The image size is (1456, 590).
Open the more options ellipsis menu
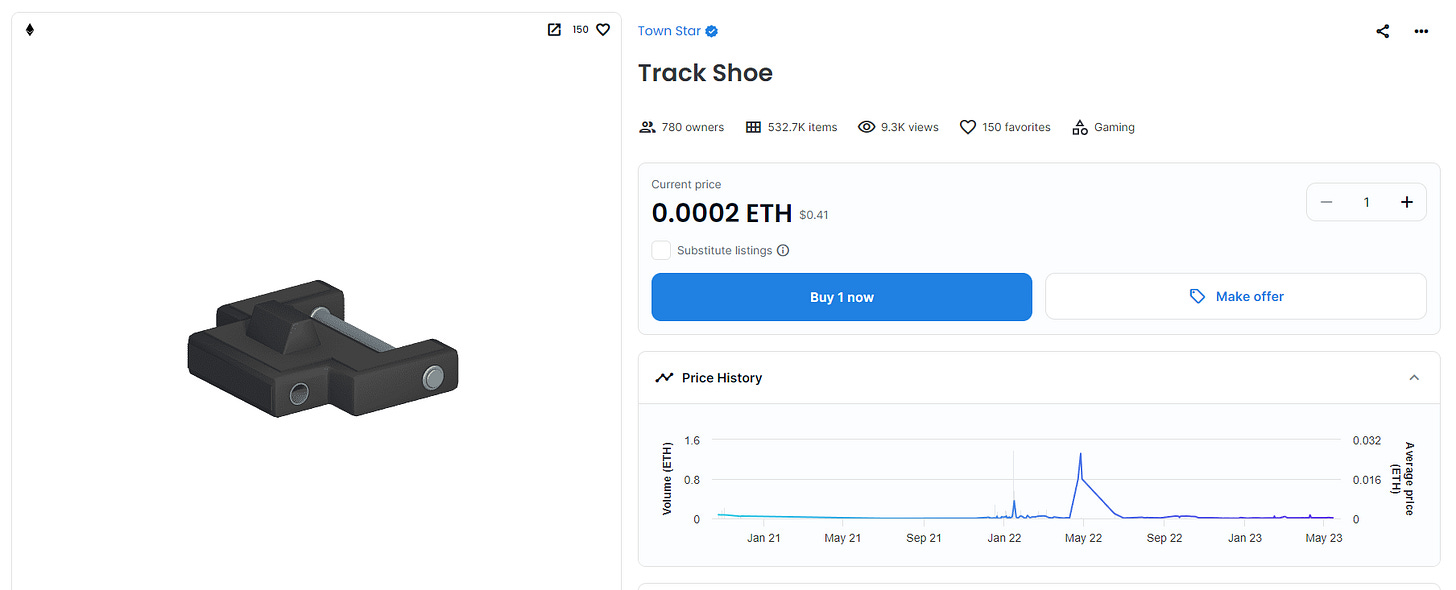coord(1421,31)
